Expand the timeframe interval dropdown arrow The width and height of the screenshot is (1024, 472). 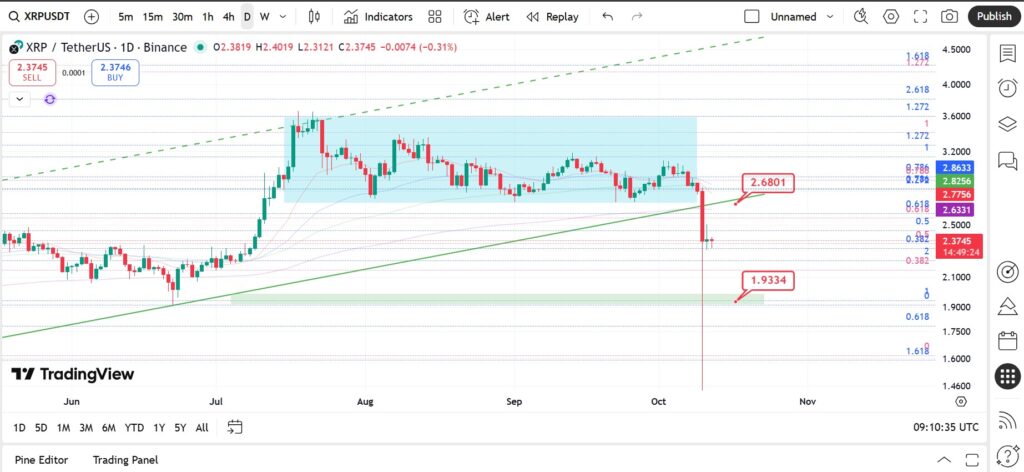pyautogui.click(x=283, y=17)
